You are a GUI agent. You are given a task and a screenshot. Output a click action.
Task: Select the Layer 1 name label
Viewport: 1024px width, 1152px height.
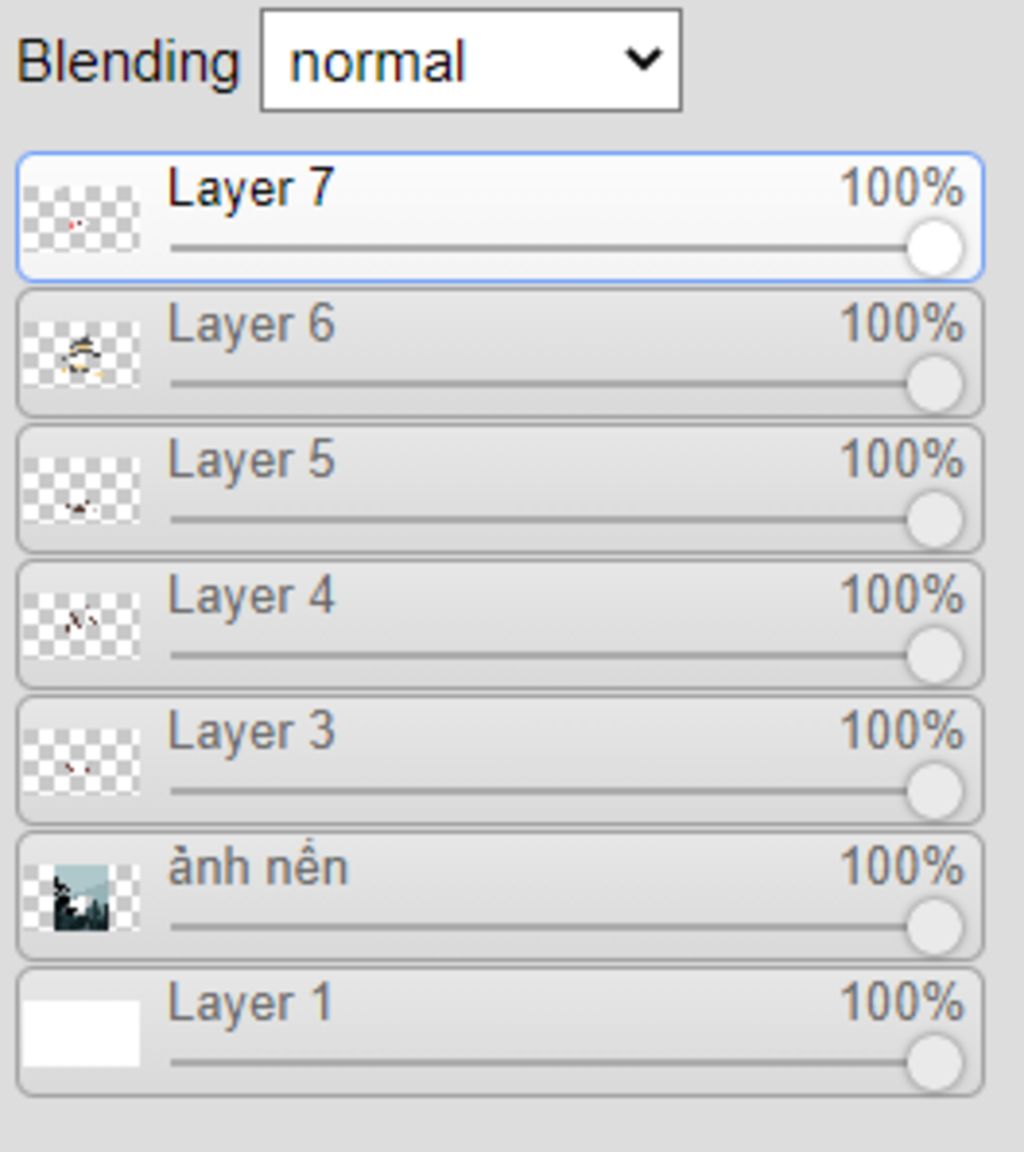tap(250, 1004)
